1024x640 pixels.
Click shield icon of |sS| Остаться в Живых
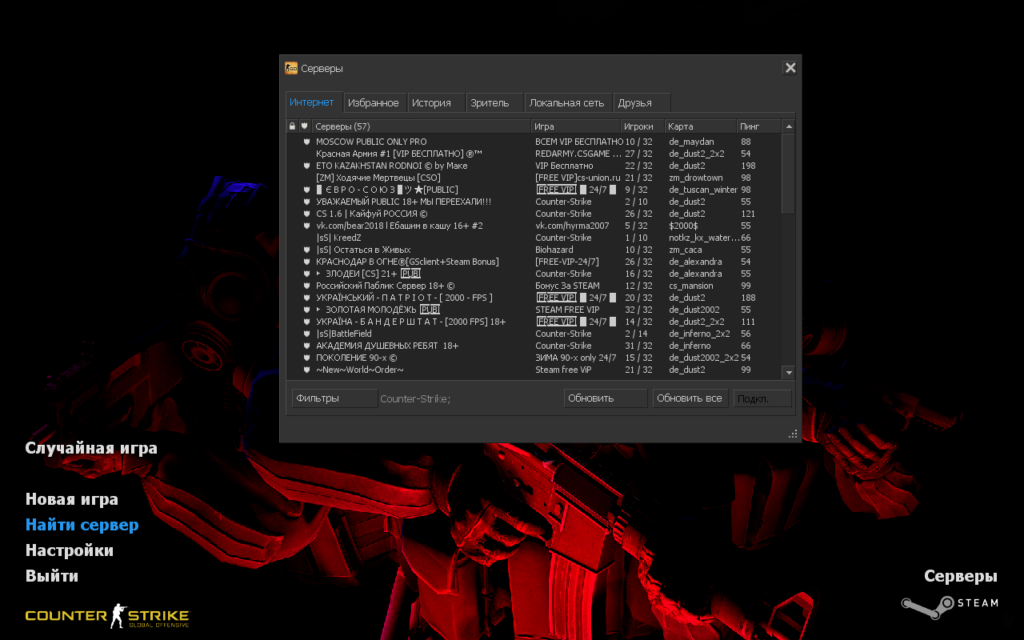306,250
